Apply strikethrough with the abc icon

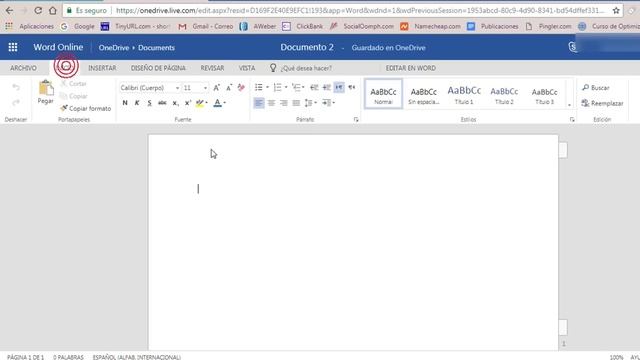pos(162,103)
